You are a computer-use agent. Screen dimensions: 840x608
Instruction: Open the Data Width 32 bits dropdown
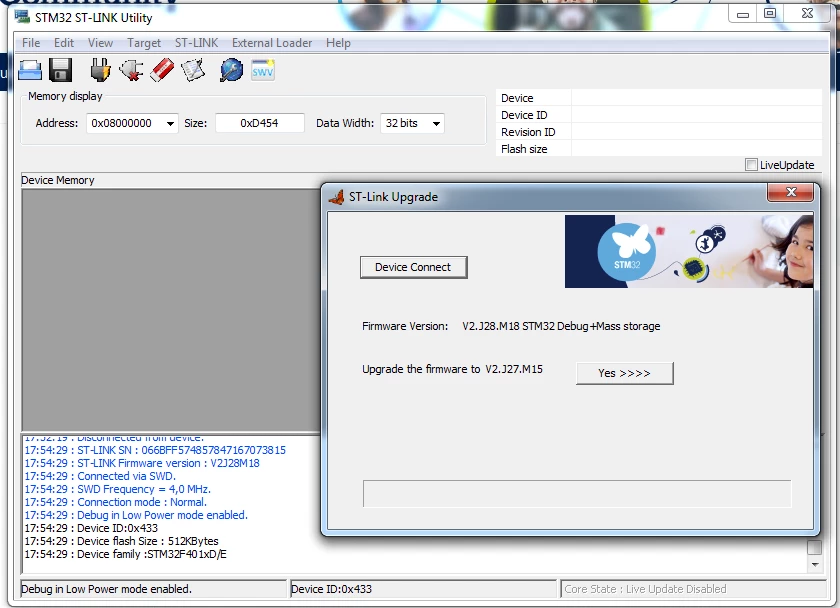coord(412,123)
